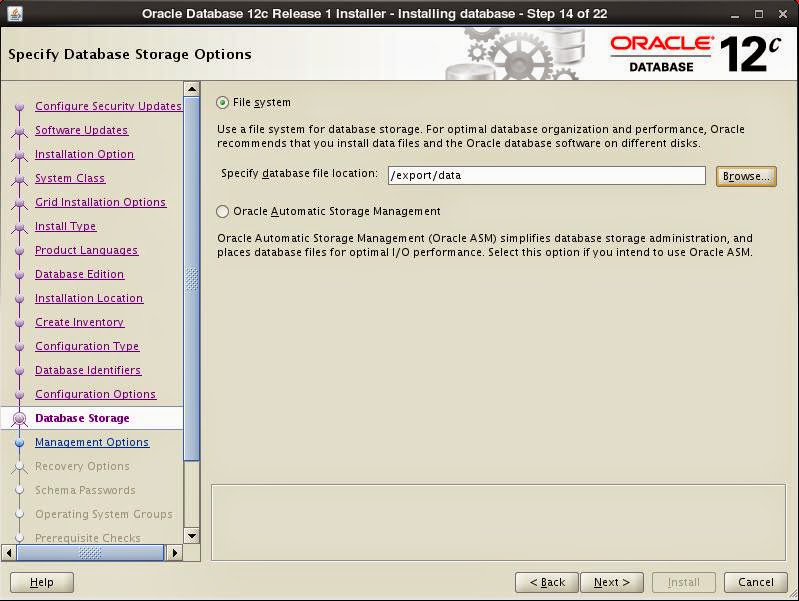This screenshot has height=601, width=799.
Task: Click the Management Options step bullet icon
Action: 19,442
